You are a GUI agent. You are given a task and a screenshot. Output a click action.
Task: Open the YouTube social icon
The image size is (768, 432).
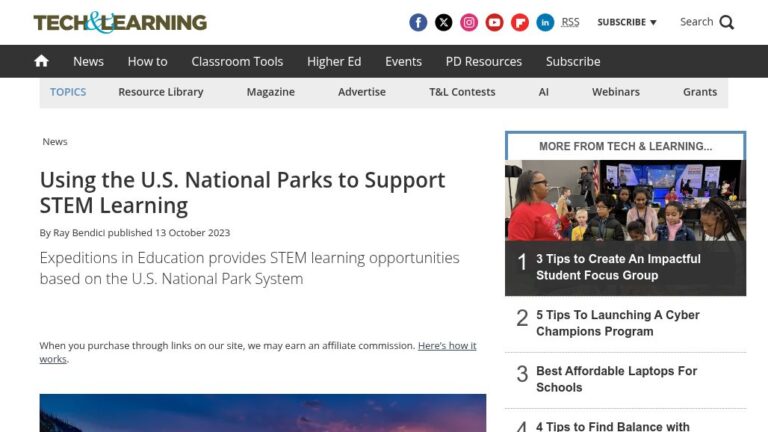(x=494, y=23)
